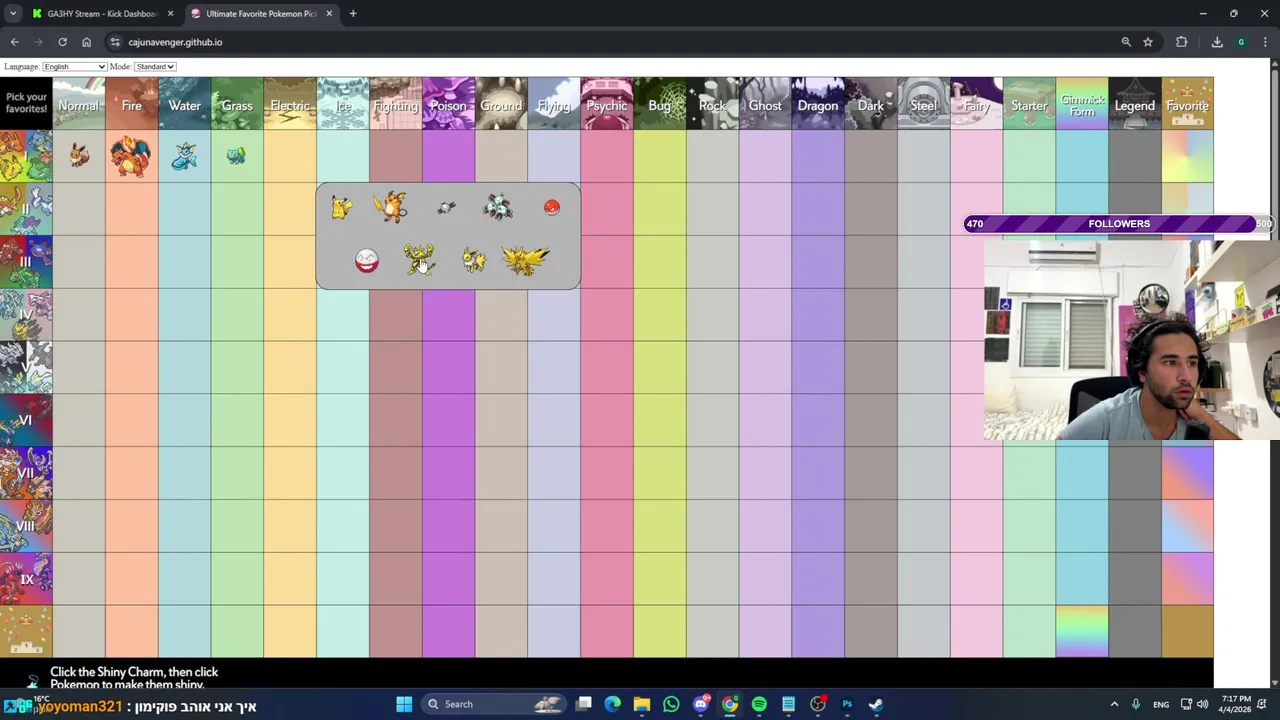Click Charizard in the Fire column
This screenshot has height=720, width=1280.
coord(131,156)
